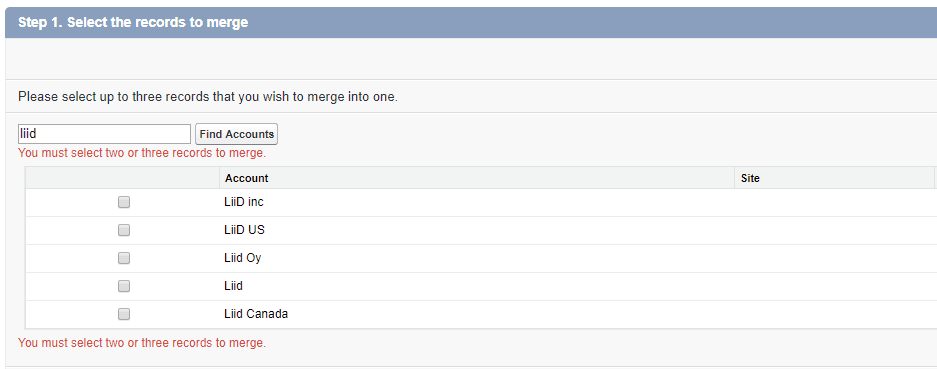Viewport: 937px width, 369px height.
Task: Click the Liid Oy account name
Action: click(243, 258)
